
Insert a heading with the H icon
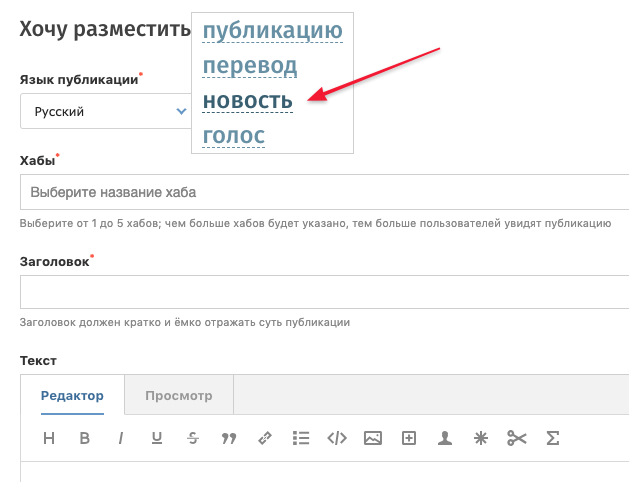(49, 438)
